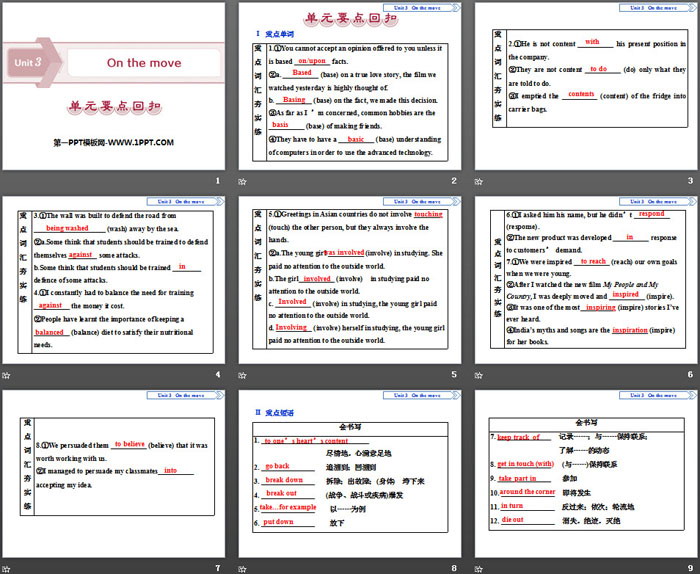
Task: Click slide number 9 label
Action: [690, 568]
